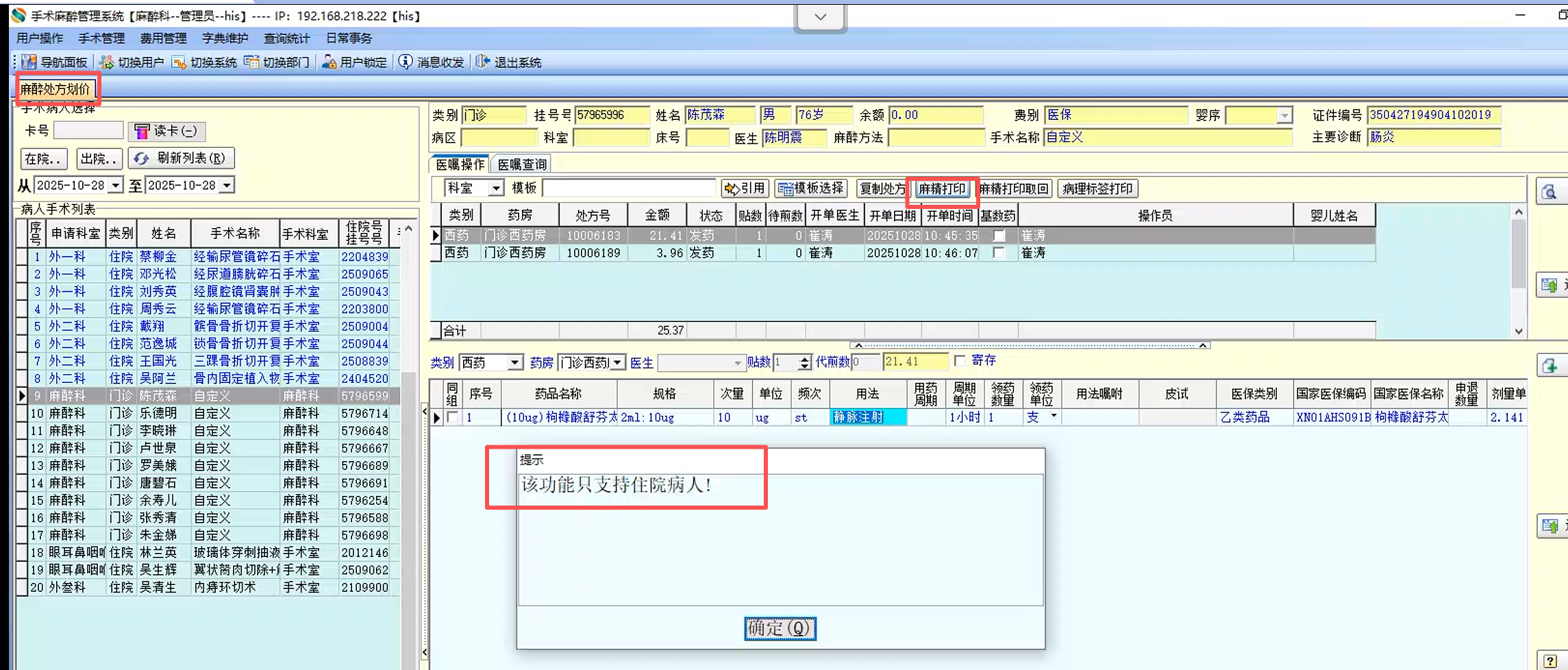Image resolution: width=1568 pixels, height=670 pixels.
Task: Click the 开单医生 column header
Action: tap(834, 216)
